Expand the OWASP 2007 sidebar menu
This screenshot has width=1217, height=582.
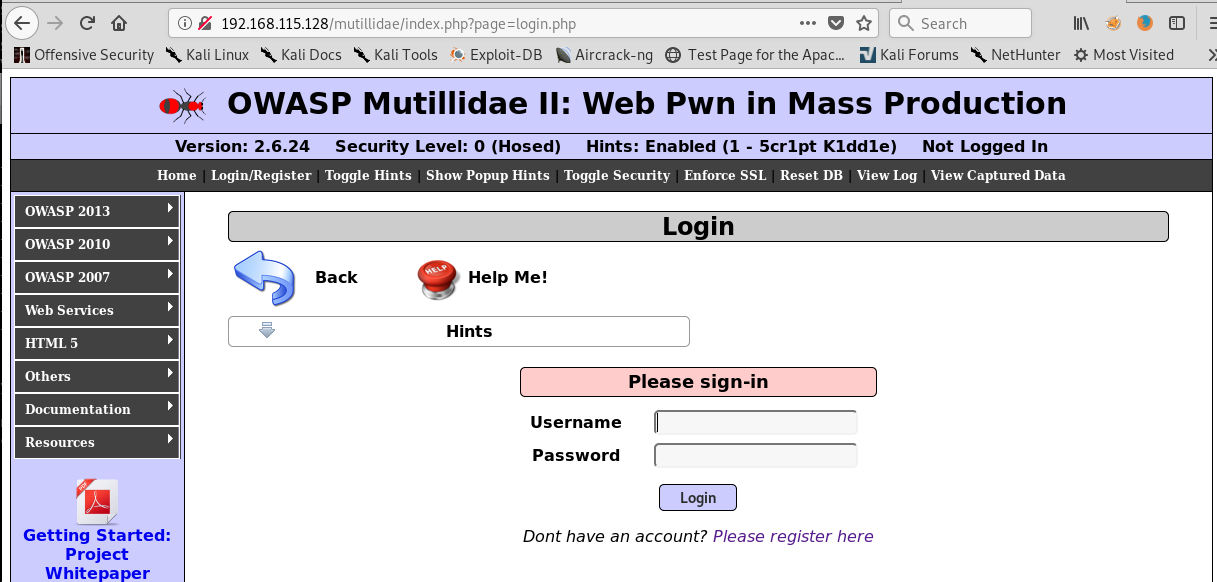[x=97, y=277]
